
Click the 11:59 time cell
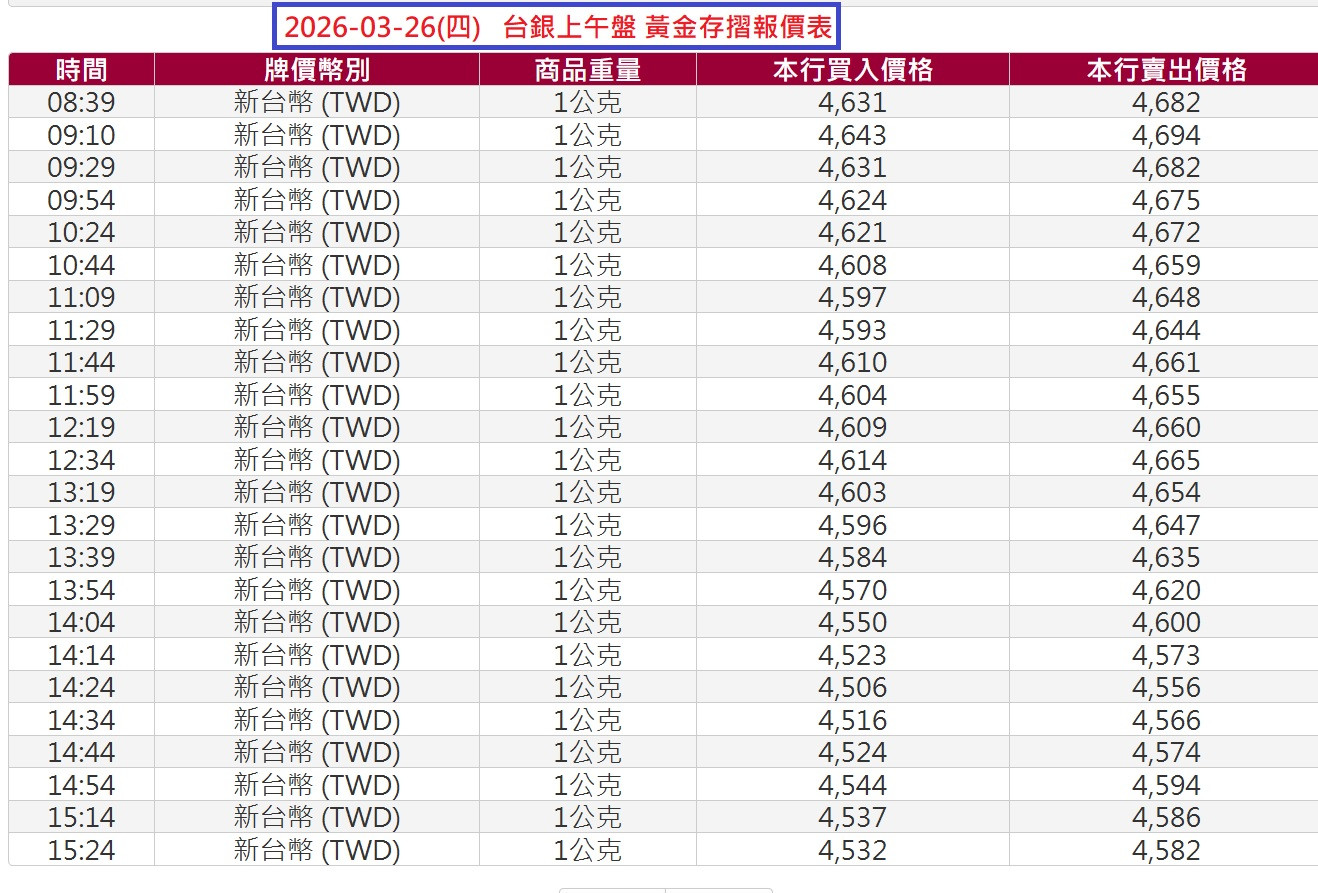[x=81, y=395]
